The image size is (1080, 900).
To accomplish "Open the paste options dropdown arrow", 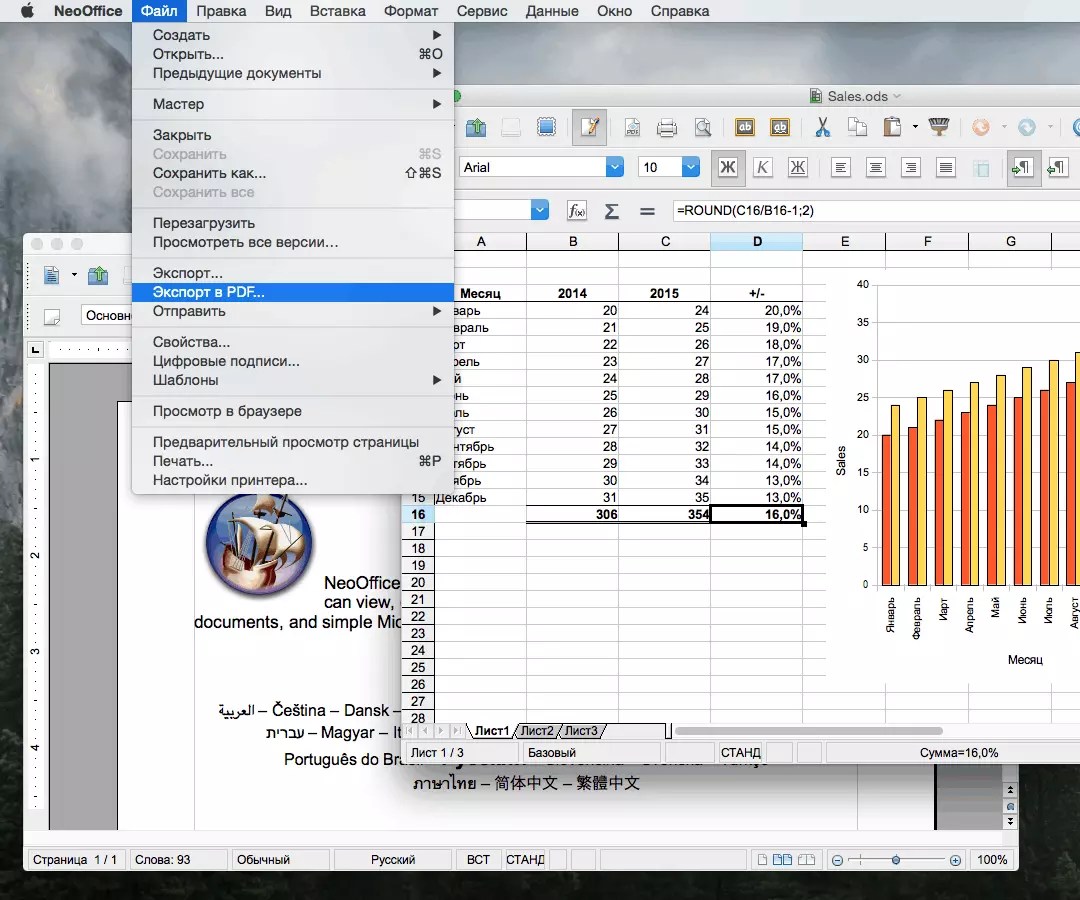I will 915,127.
